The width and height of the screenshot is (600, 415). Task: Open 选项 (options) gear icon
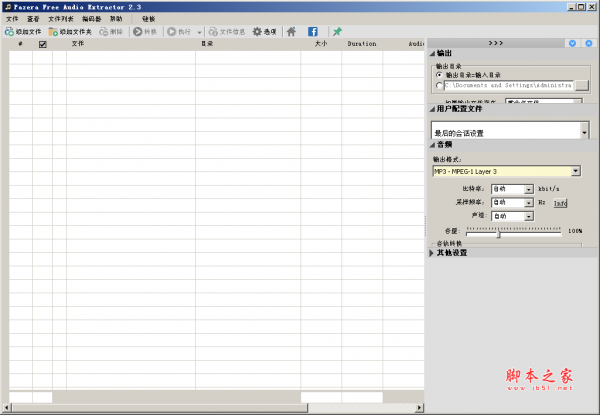coord(257,32)
